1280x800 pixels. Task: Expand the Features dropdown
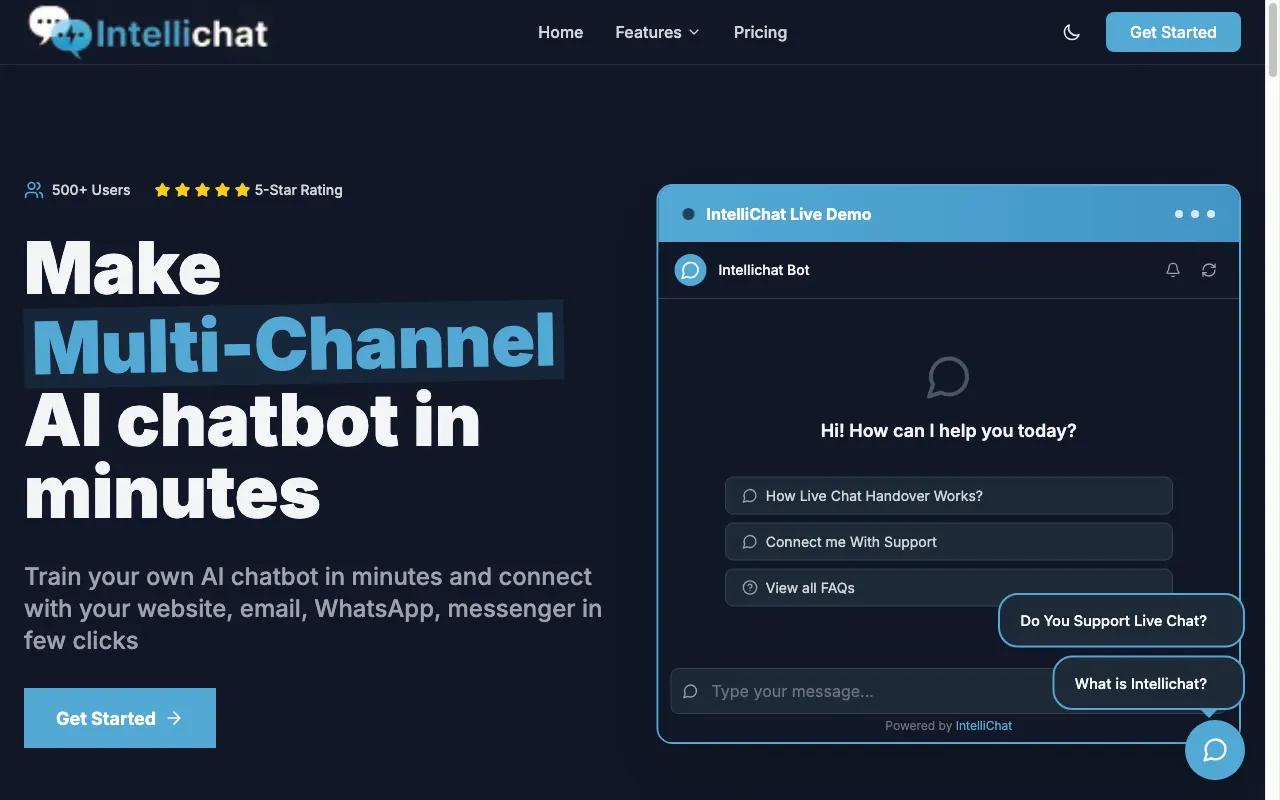coord(657,32)
